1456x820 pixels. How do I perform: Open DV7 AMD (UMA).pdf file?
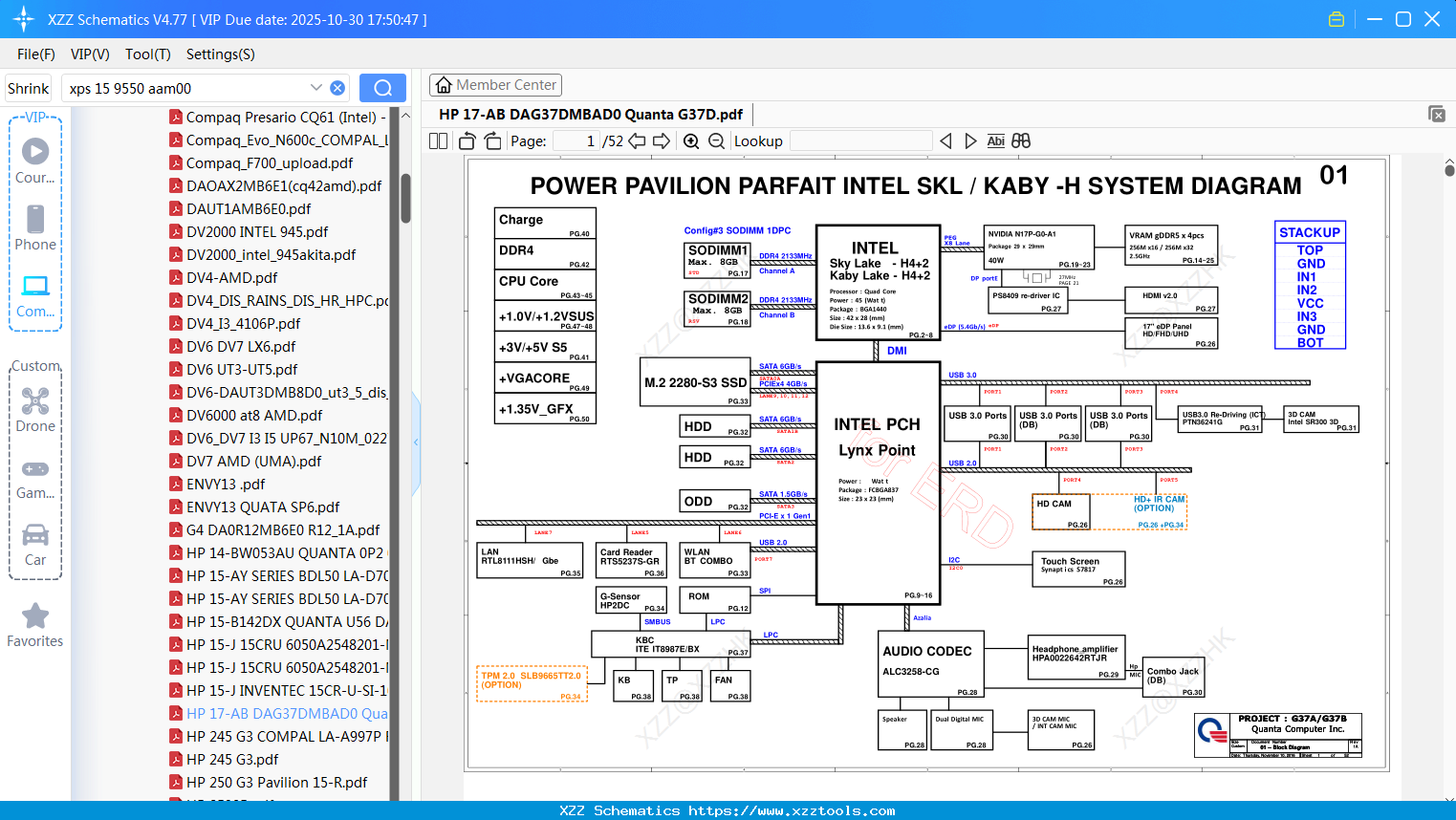point(246,462)
